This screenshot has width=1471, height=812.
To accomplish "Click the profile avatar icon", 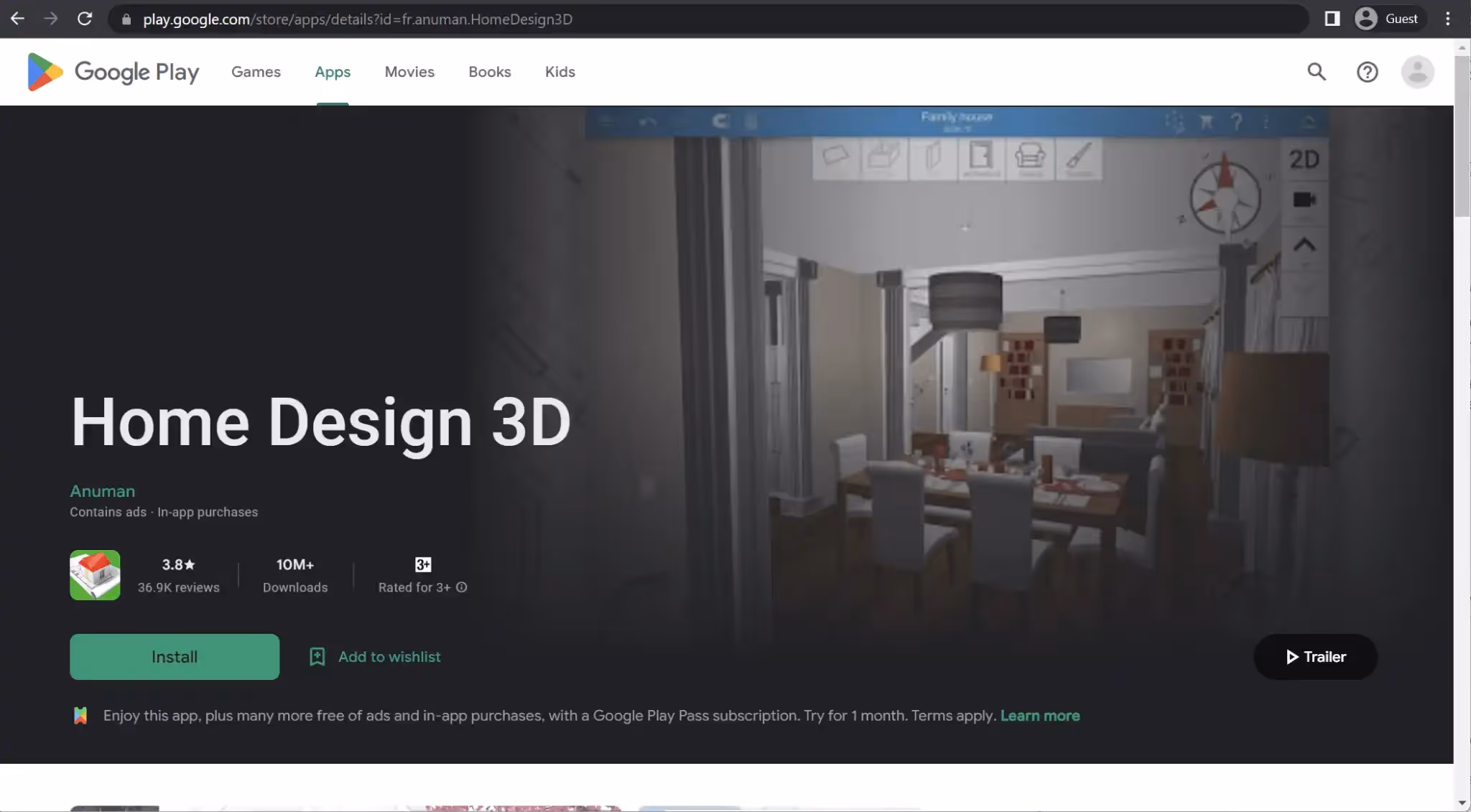I will [x=1416, y=72].
